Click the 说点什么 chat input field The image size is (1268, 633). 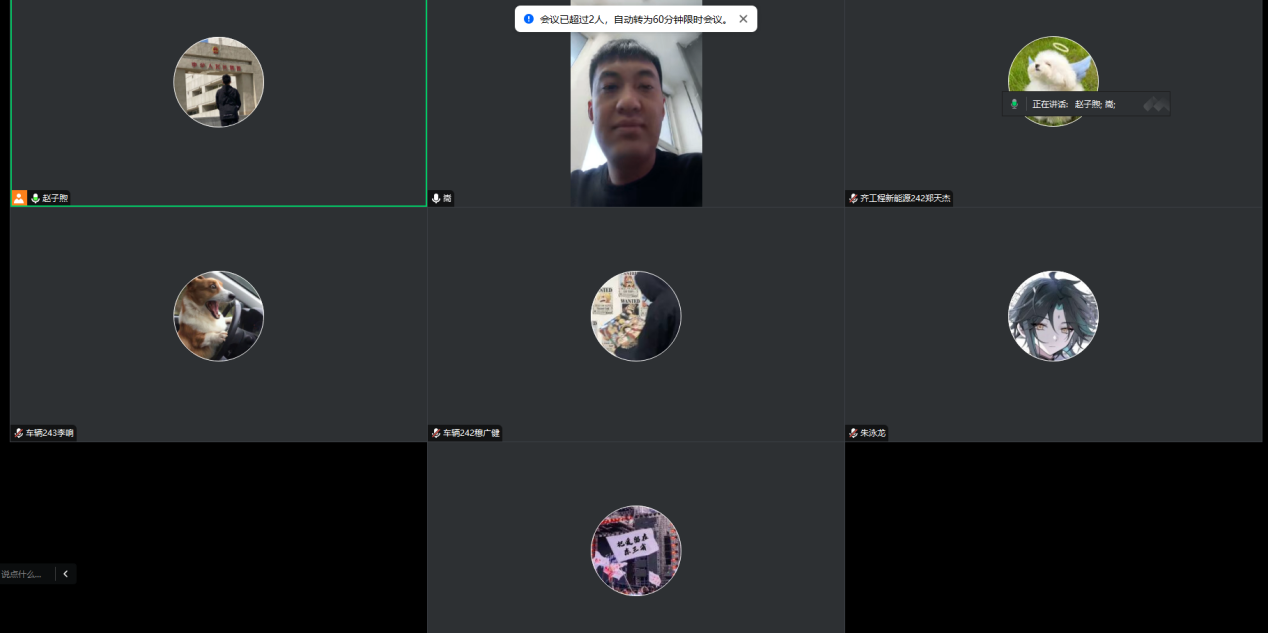pyautogui.click(x=23, y=574)
